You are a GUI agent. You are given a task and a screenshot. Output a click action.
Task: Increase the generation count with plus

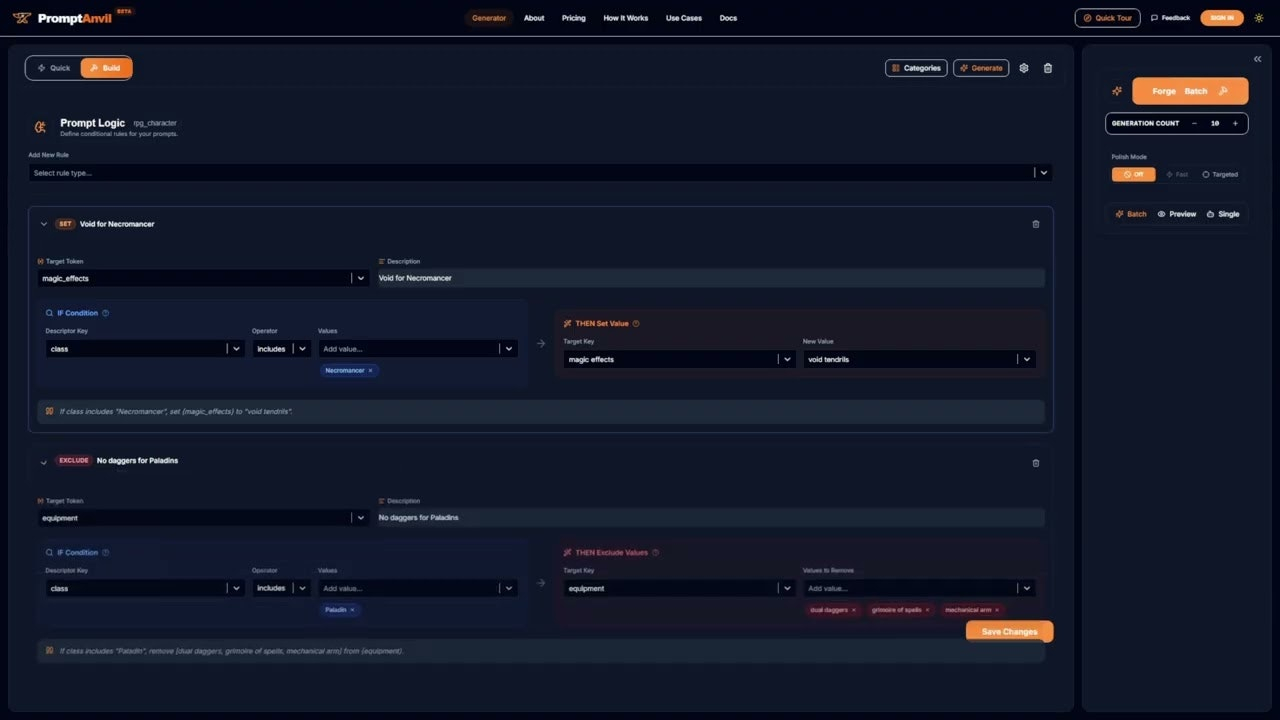[x=1235, y=123]
